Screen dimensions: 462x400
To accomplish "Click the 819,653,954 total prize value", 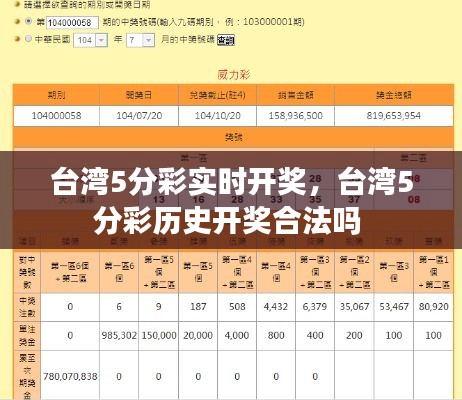I will pyautogui.click(x=394, y=116).
